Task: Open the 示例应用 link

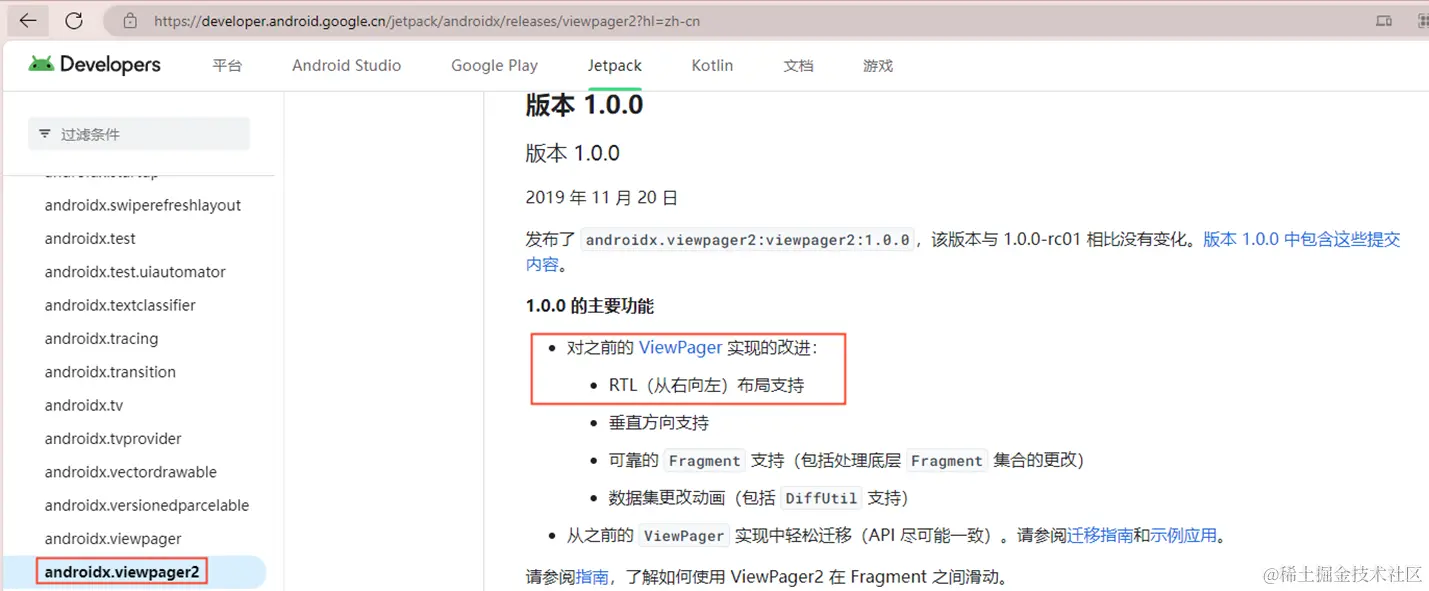Action: coord(1183,535)
